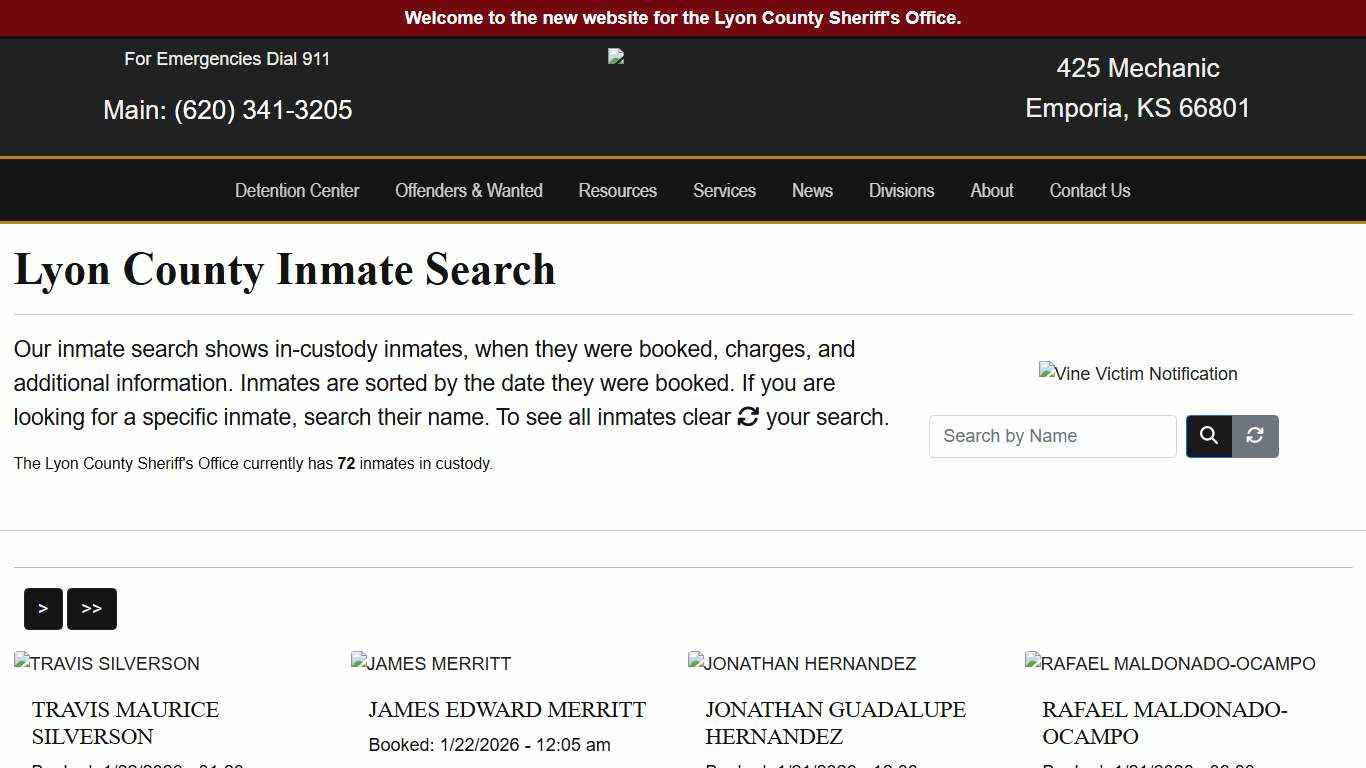Image resolution: width=1366 pixels, height=768 pixels.
Task: Open the Resources menu
Action: 617,190
